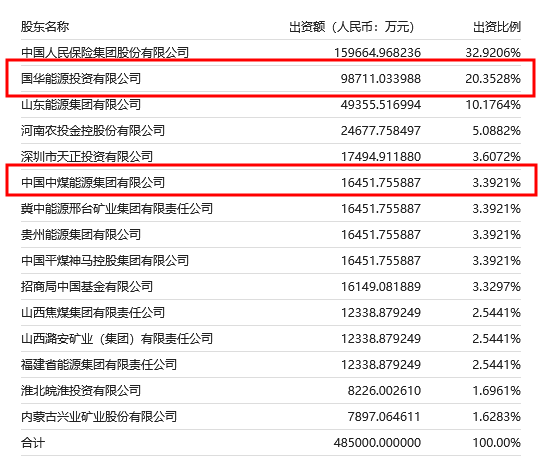Click the 出资额（人民币：万元）column header
The height and width of the screenshot is (474, 545).
tap(351, 27)
